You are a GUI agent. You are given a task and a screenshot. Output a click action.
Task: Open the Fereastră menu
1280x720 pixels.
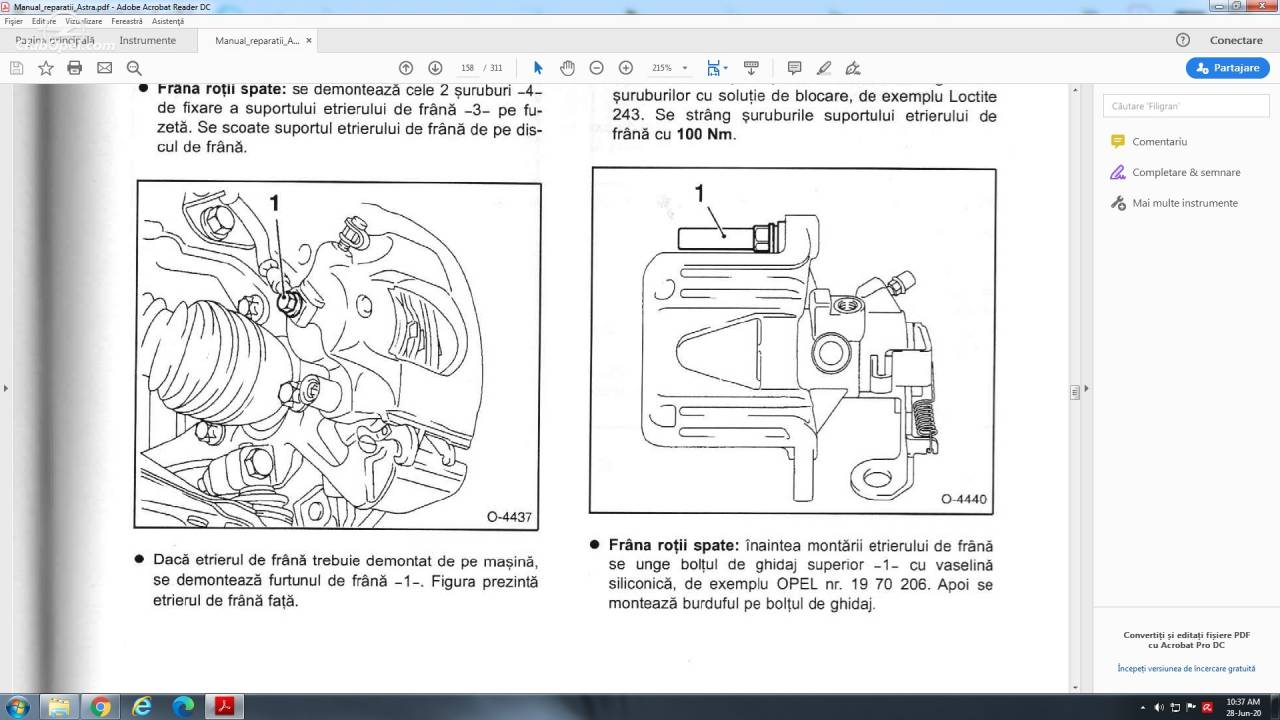127,21
